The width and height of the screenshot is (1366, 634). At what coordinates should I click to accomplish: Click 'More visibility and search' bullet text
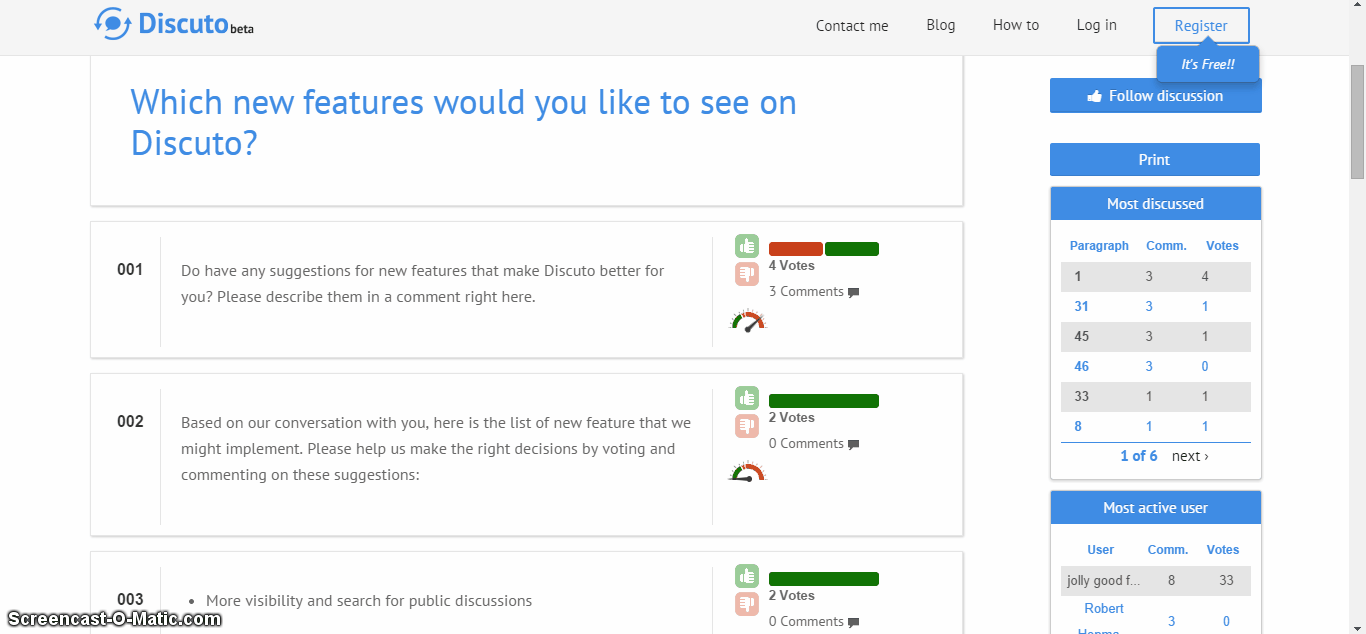click(369, 601)
